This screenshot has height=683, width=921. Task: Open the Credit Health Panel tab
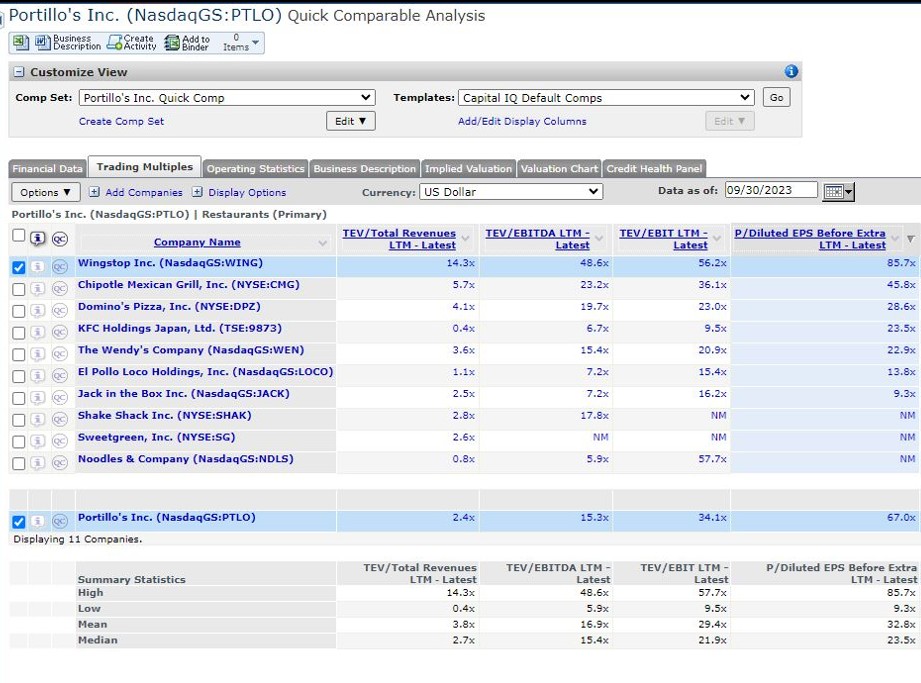pos(653,169)
